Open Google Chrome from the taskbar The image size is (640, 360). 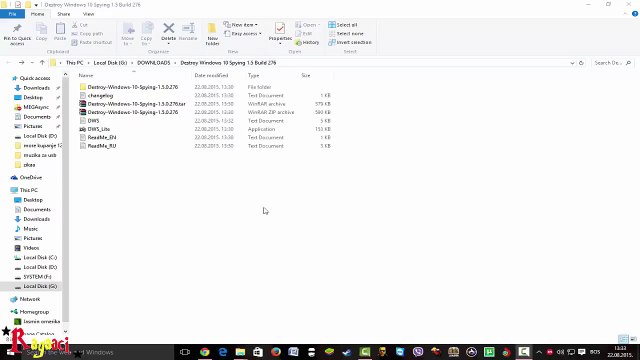click(204, 352)
